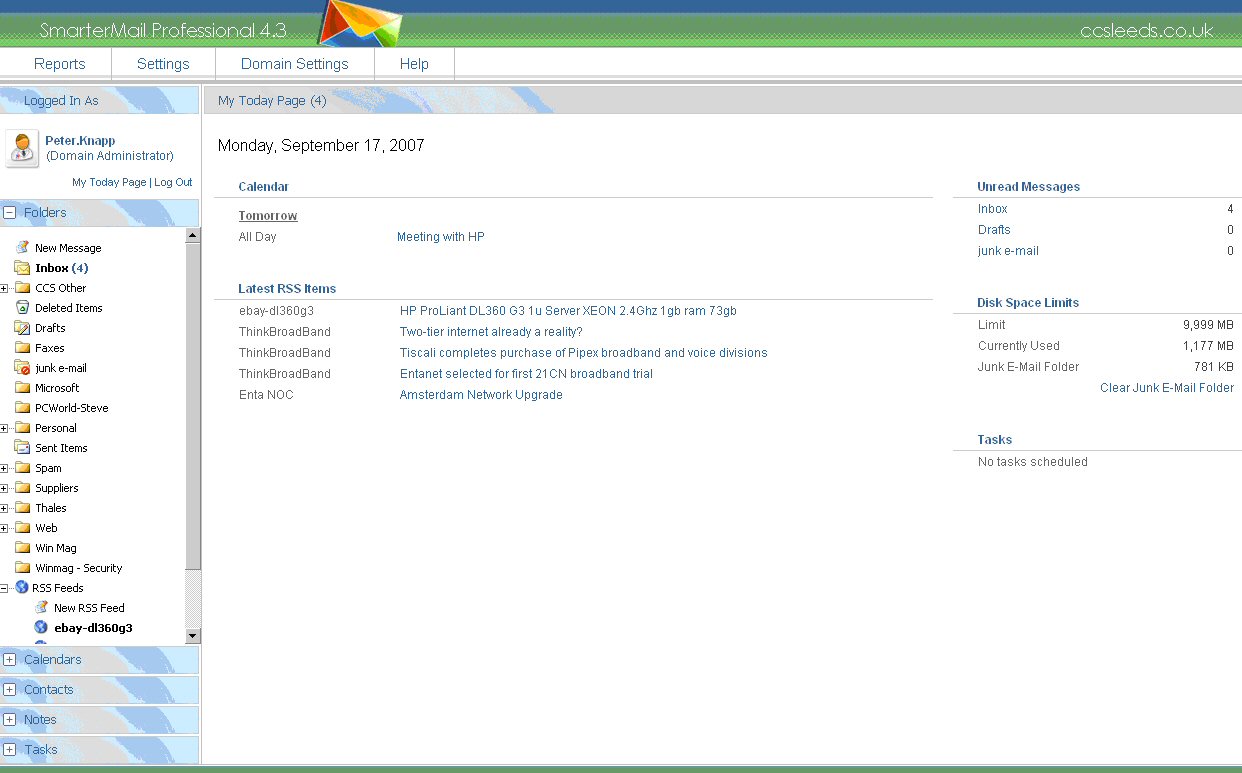This screenshot has width=1242, height=773.
Task: Expand the Contacts panel section
Action: coord(10,689)
